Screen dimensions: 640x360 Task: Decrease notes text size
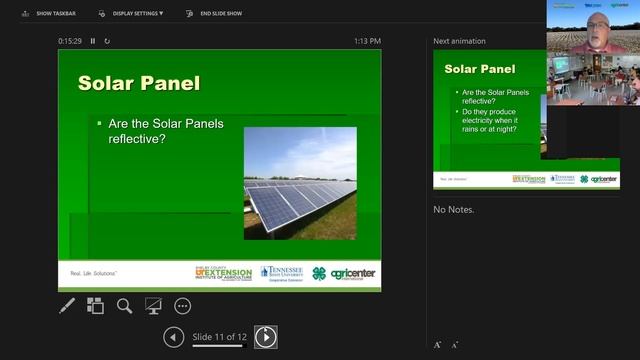point(455,345)
